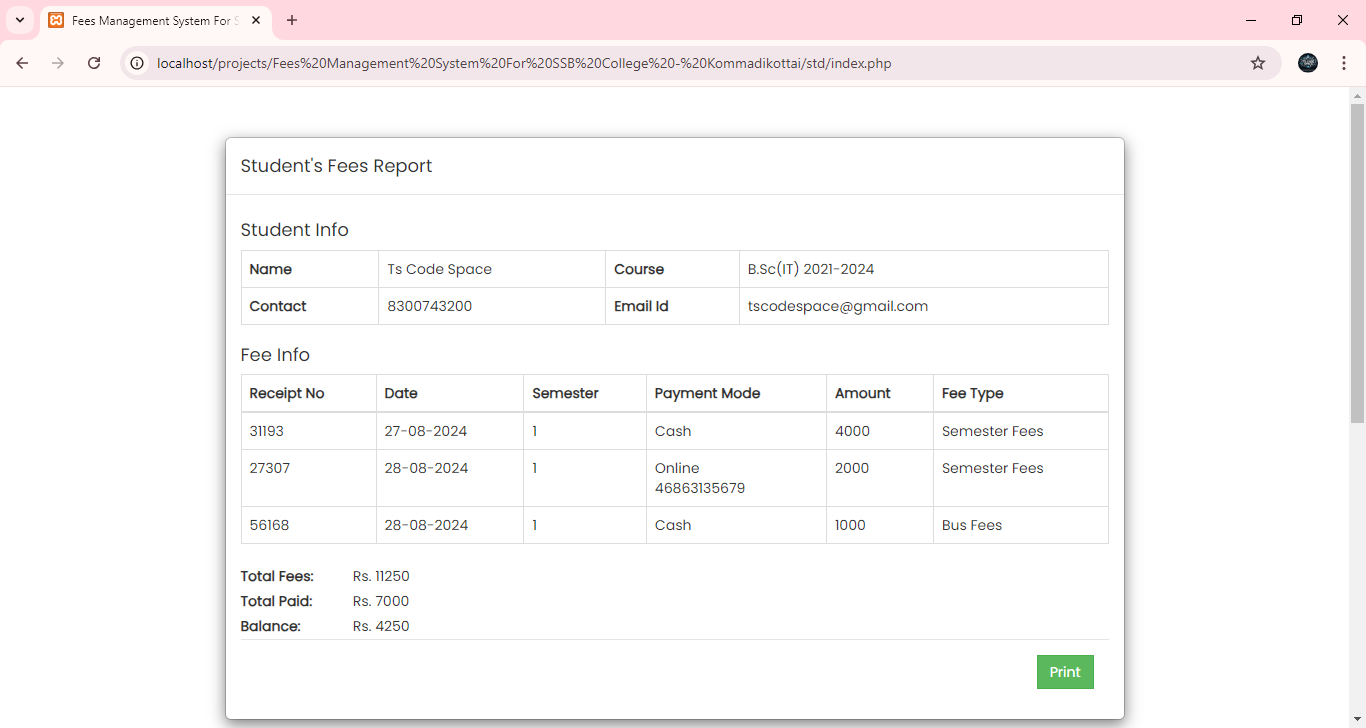Click the address bar URL

click(x=524, y=63)
